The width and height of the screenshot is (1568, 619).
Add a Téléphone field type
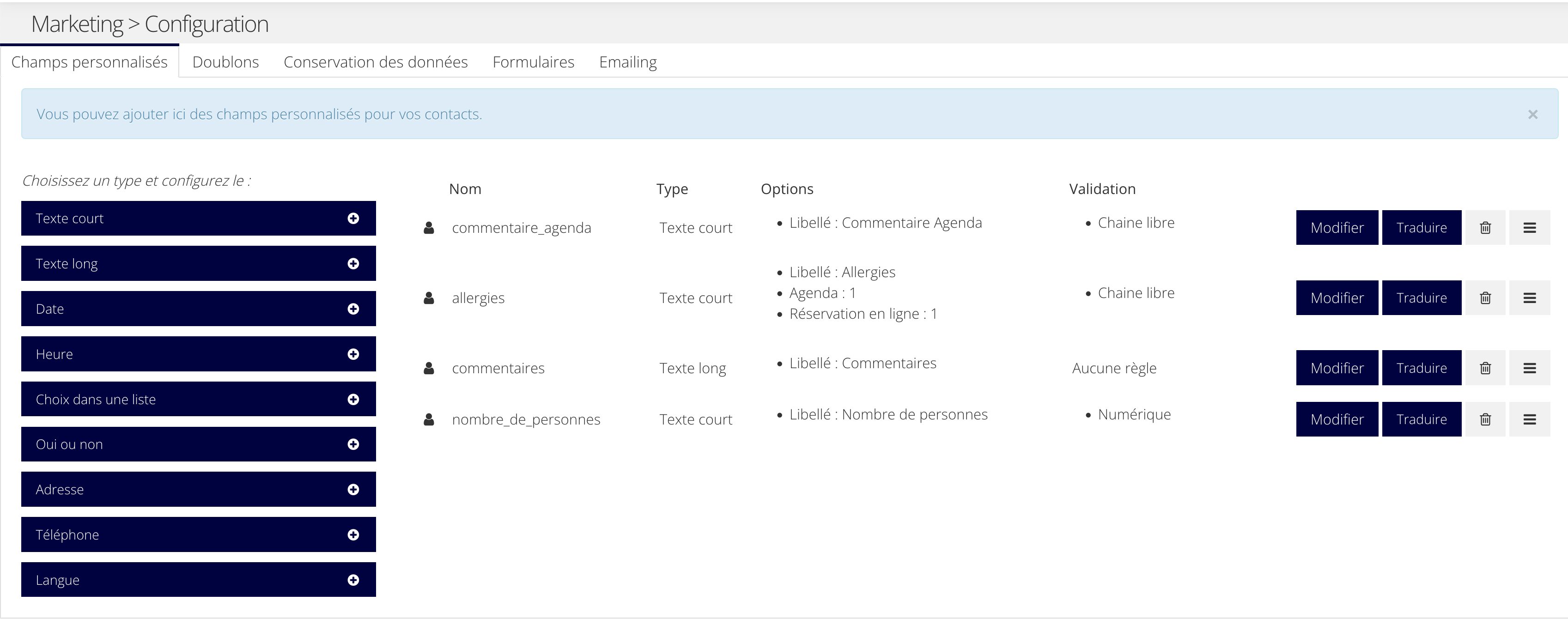(199, 534)
